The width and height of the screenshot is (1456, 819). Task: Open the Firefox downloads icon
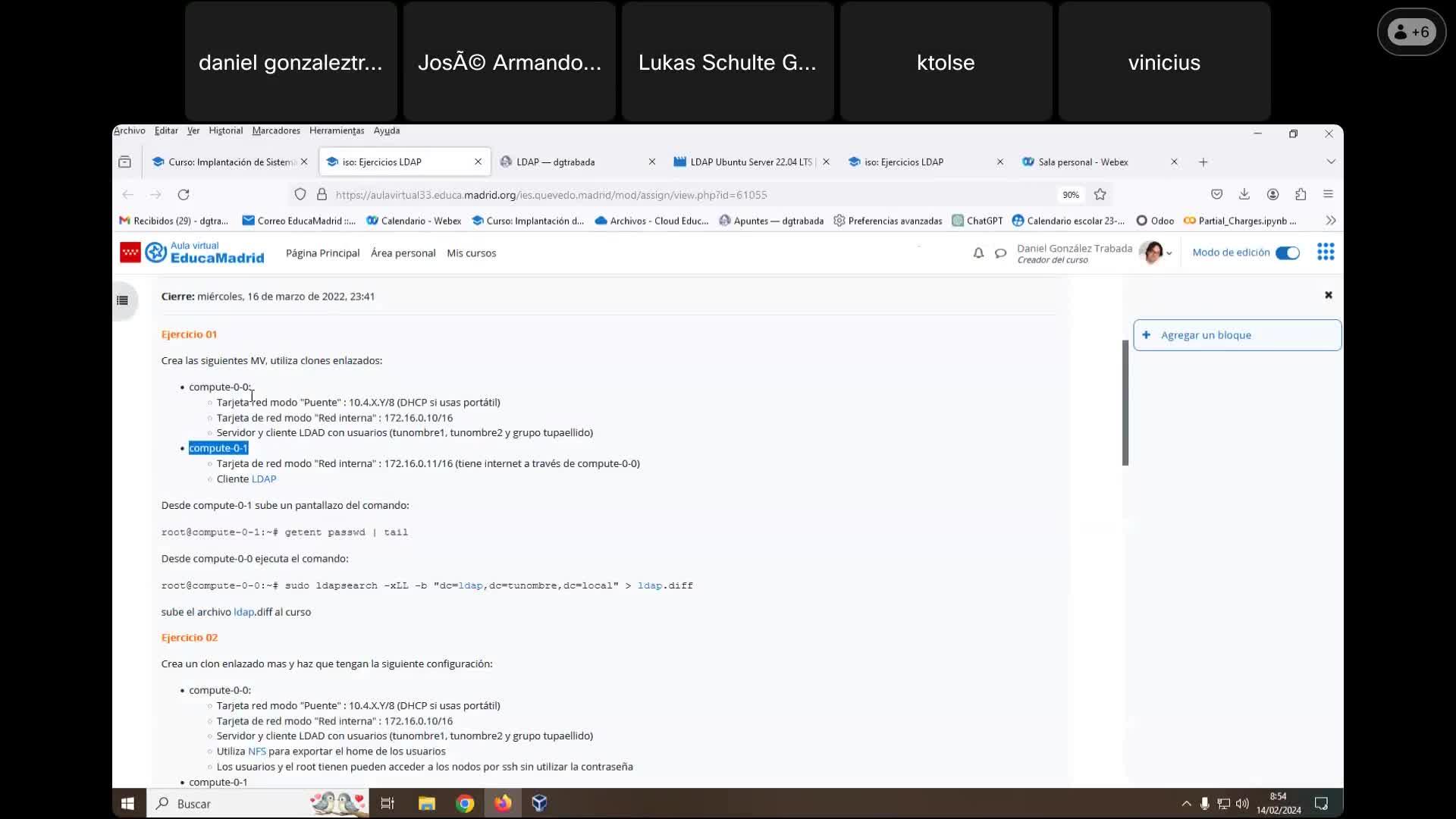(x=1244, y=195)
